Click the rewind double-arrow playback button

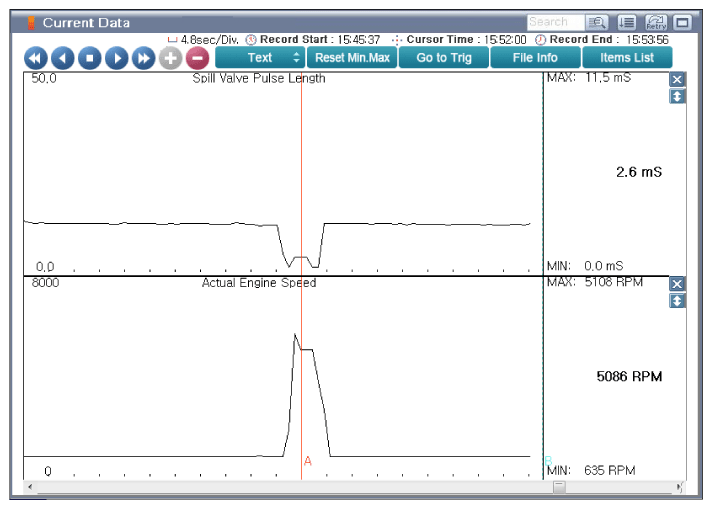tap(36, 58)
